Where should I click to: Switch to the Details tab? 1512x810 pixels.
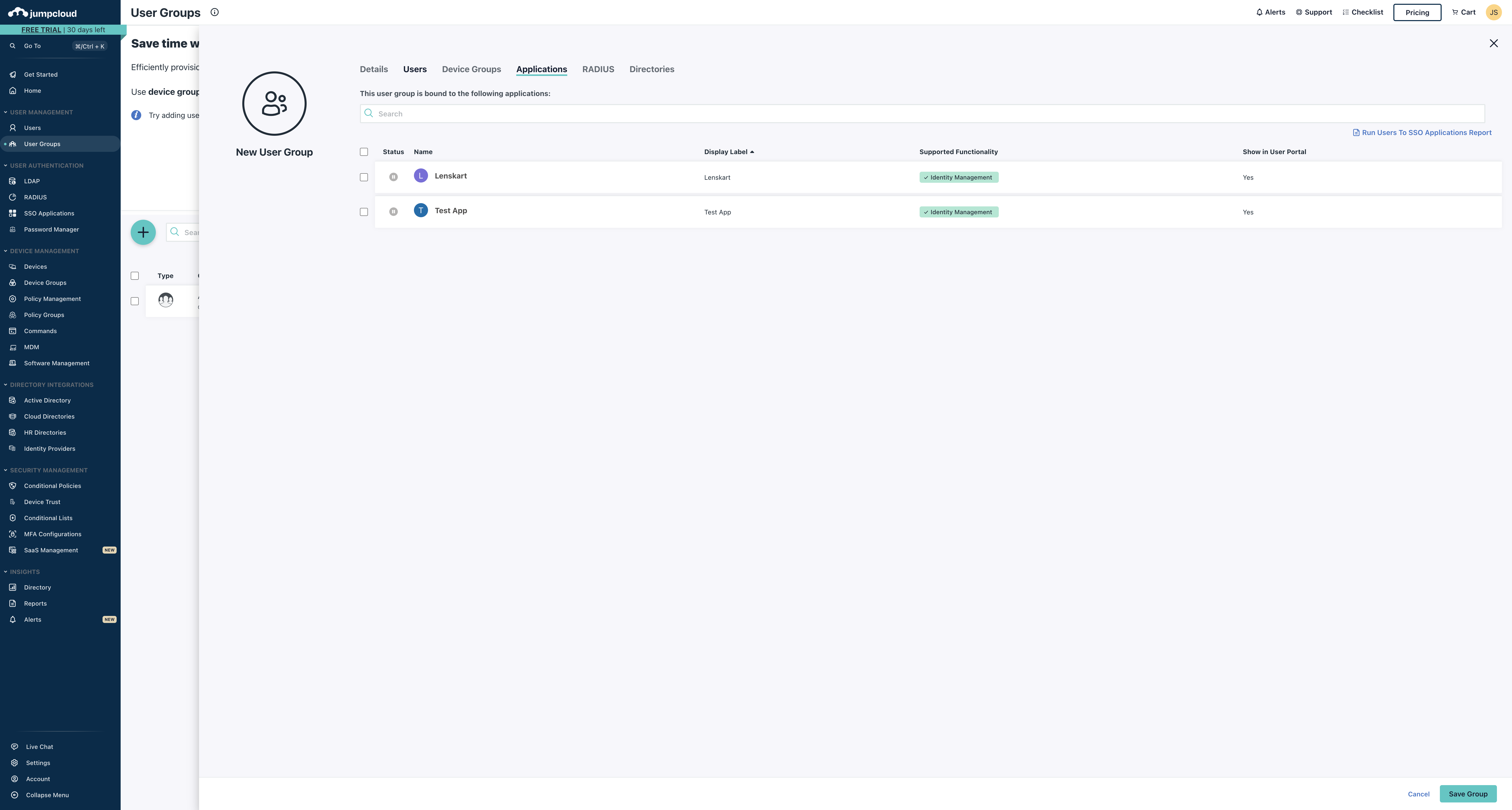(x=374, y=69)
